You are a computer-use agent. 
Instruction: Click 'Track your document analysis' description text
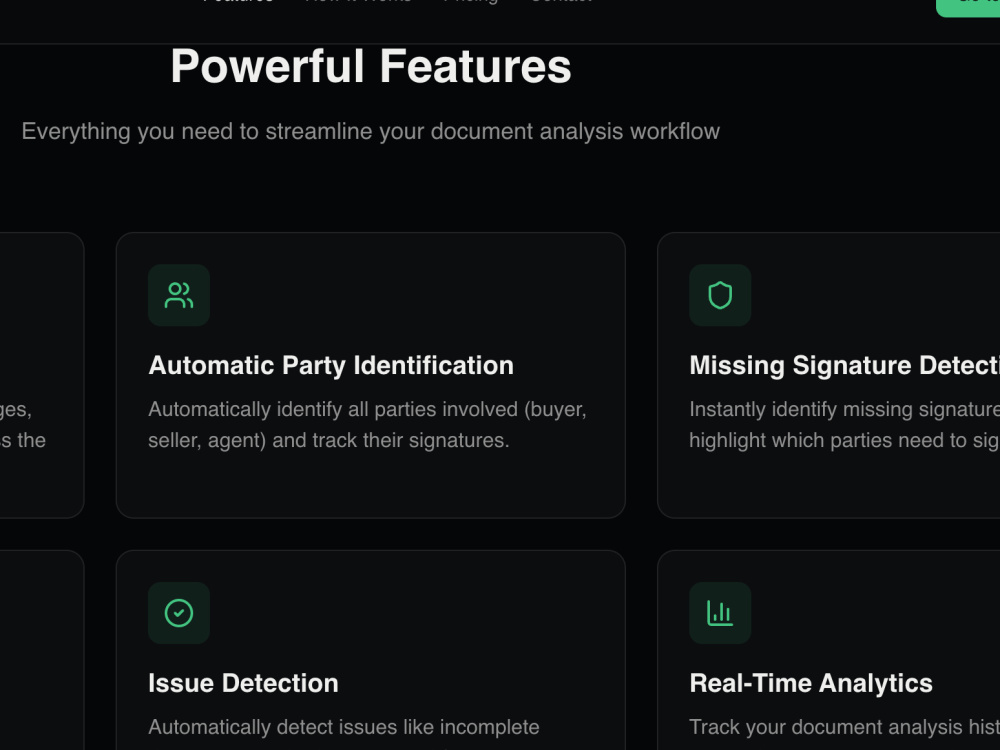click(844, 727)
